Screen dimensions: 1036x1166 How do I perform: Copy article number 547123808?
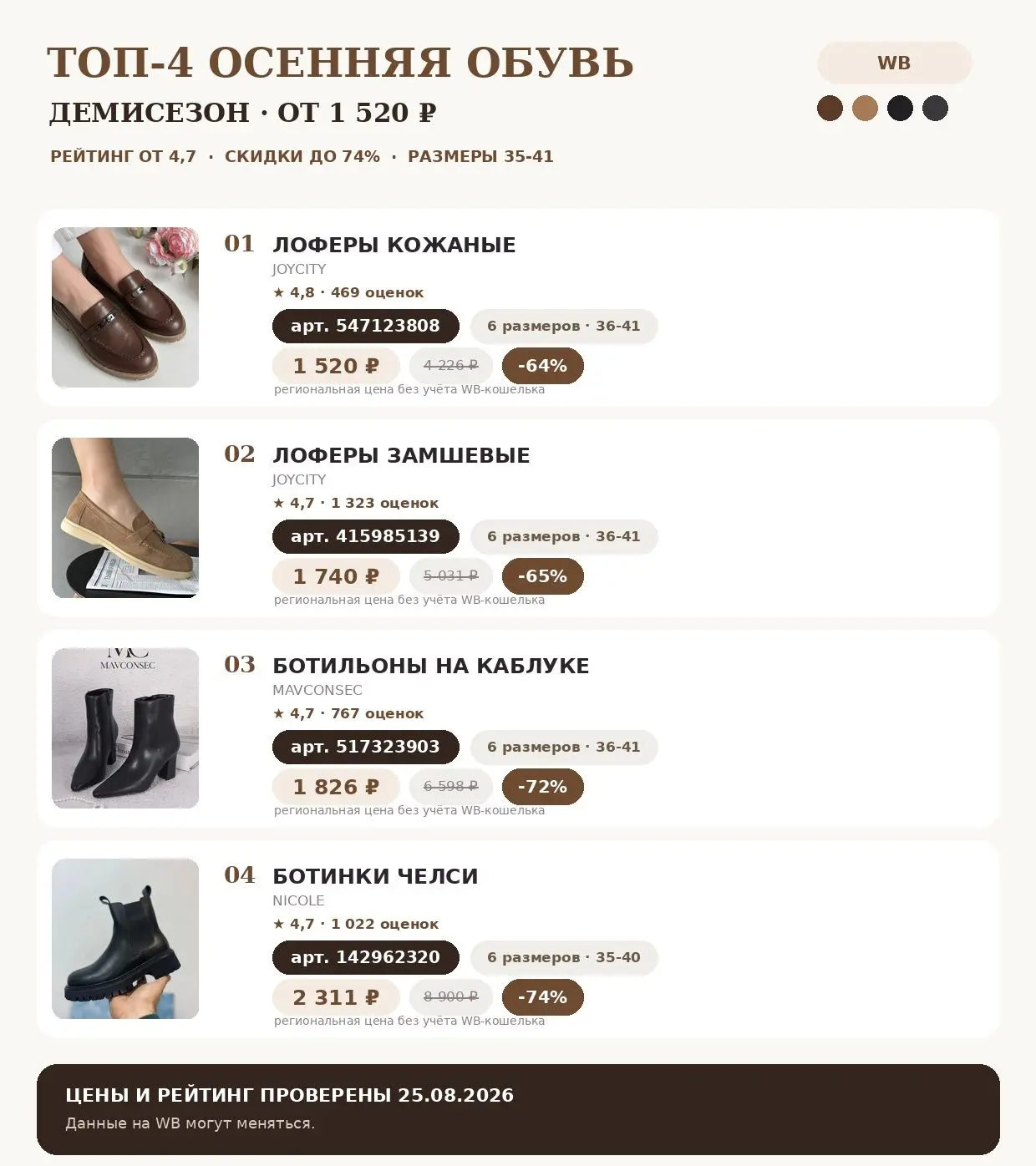tap(366, 326)
